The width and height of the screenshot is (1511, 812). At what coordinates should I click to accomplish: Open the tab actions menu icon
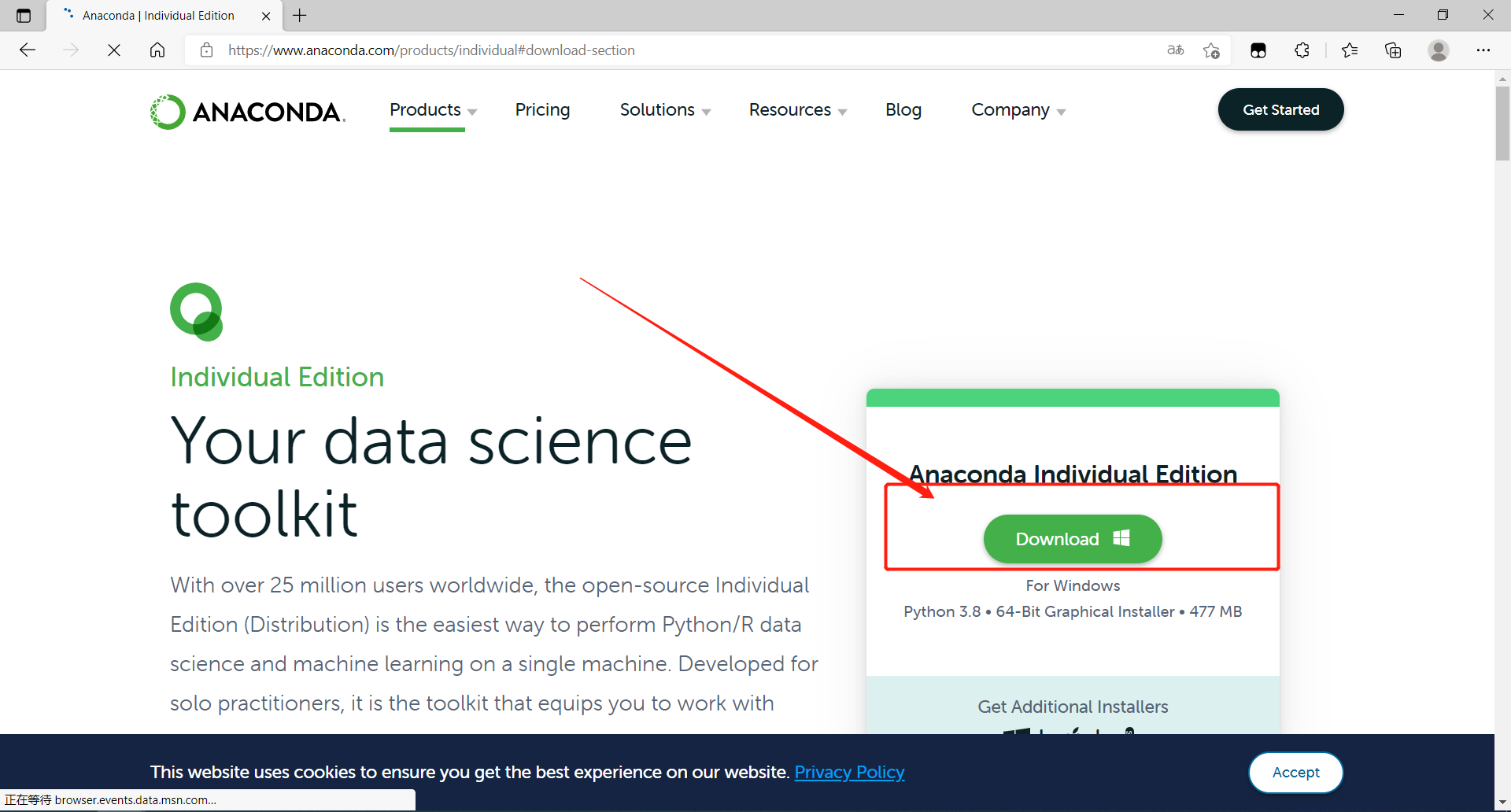pyautogui.click(x=24, y=16)
